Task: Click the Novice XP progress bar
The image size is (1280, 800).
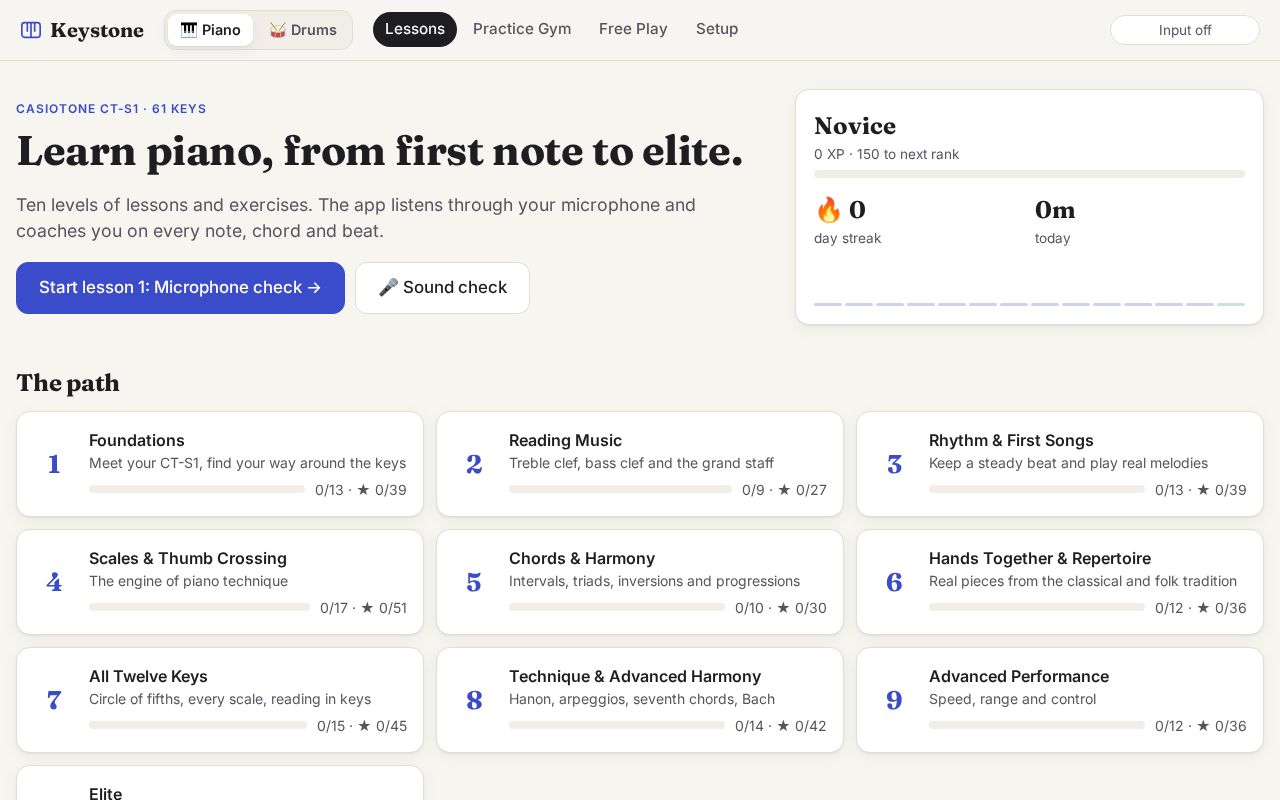Action: [1029, 174]
